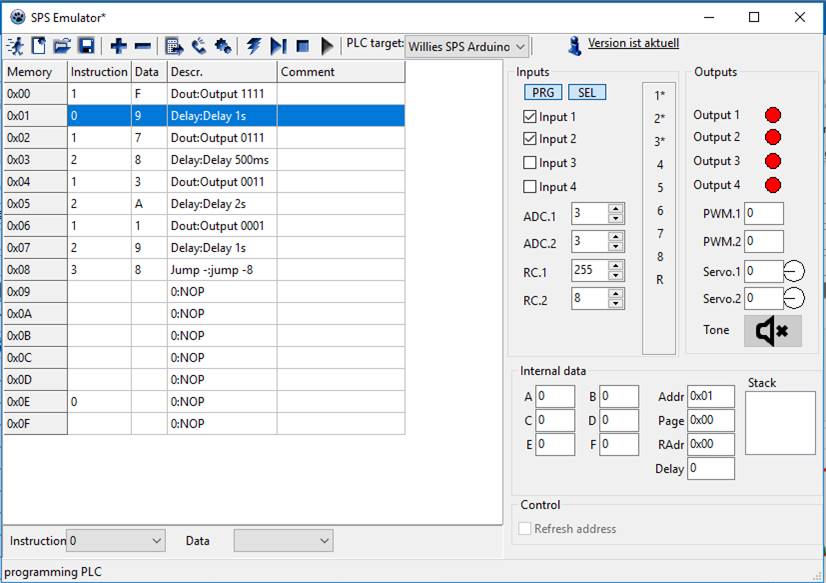Check the Input 4 checkbox

pos(530,187)
